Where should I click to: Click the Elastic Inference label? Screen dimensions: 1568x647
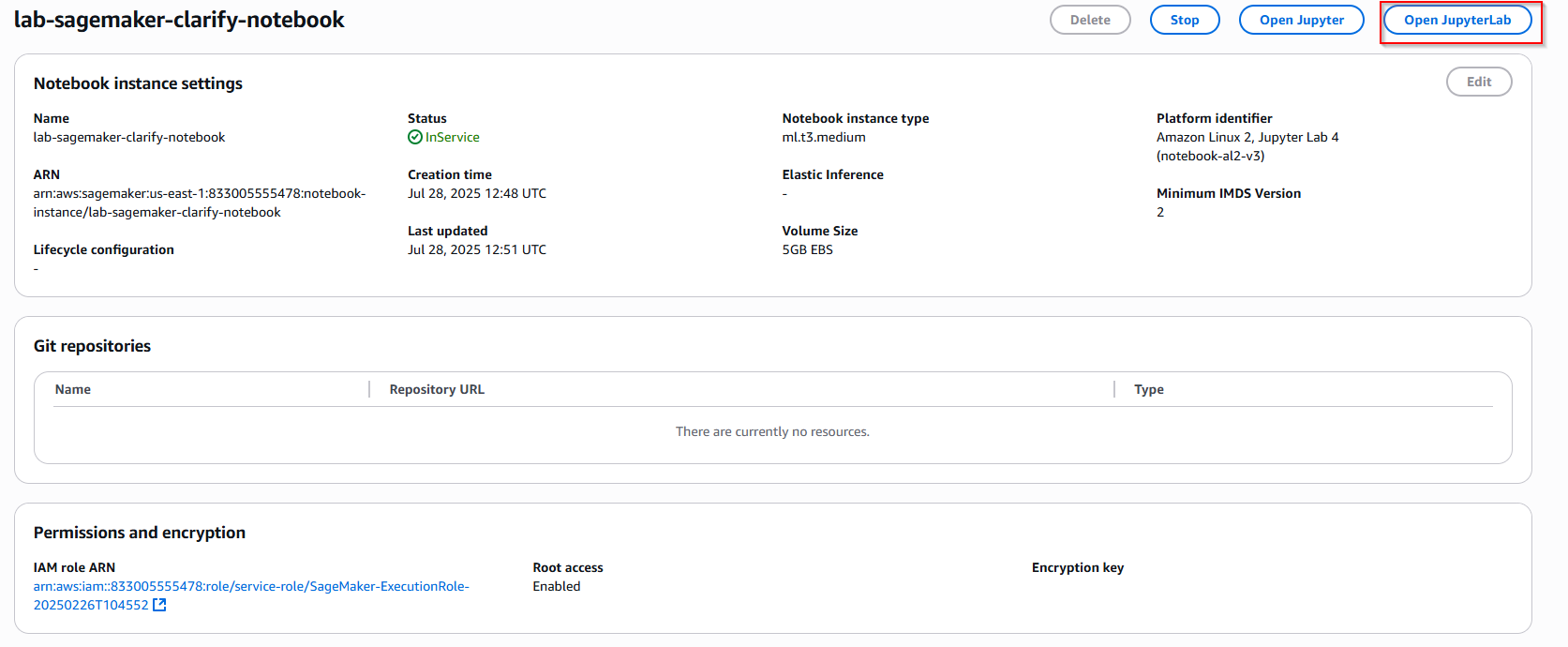[x=833, y=174]
